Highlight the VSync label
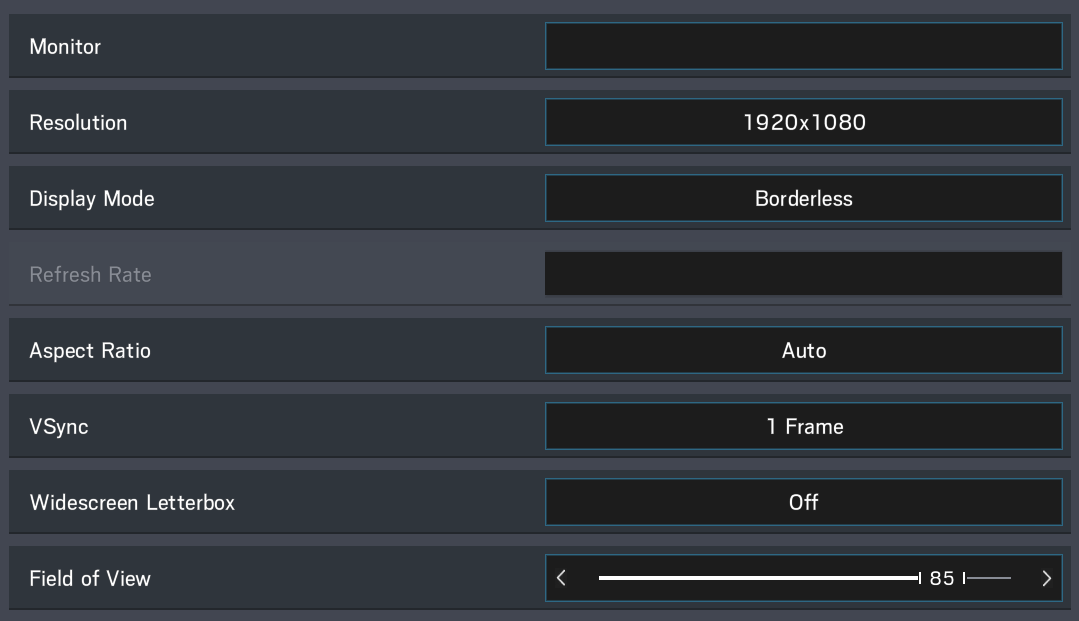Image resolution: width=1079 pixels, height=621 pixels. (59, 427)
